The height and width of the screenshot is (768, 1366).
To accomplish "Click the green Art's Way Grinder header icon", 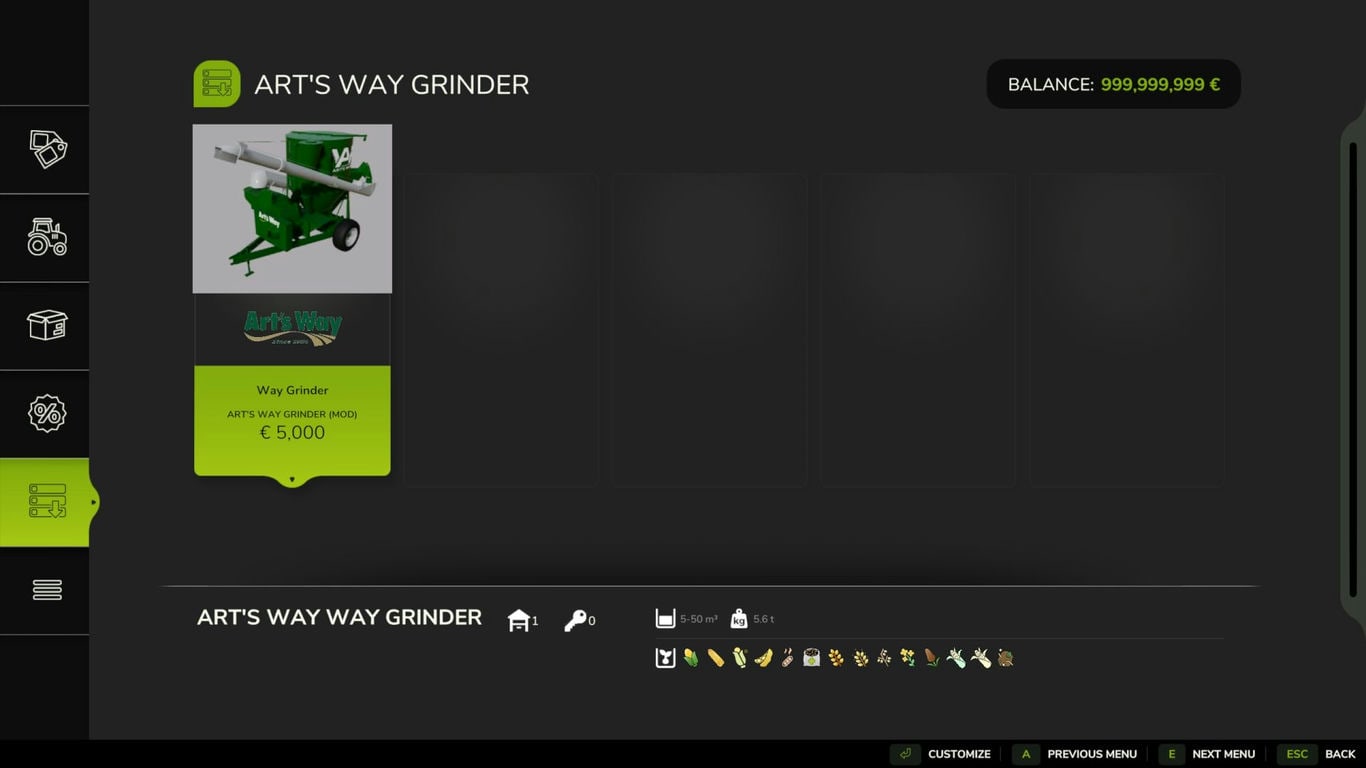I will (217, 84).
